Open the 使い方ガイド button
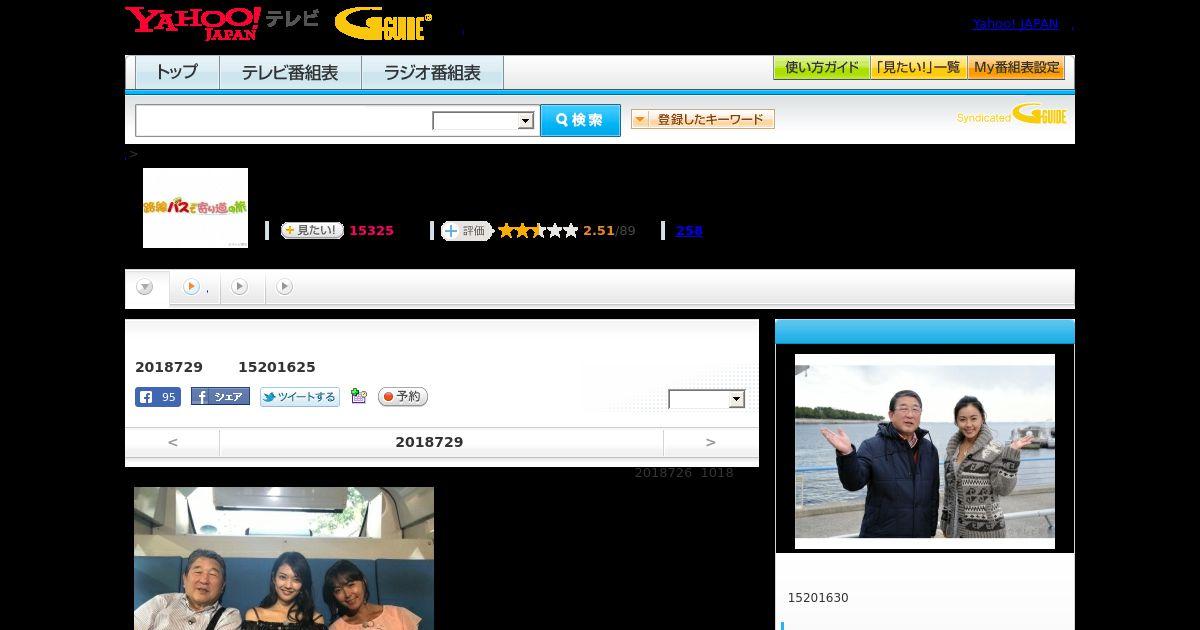 click(x=821, y=68)
